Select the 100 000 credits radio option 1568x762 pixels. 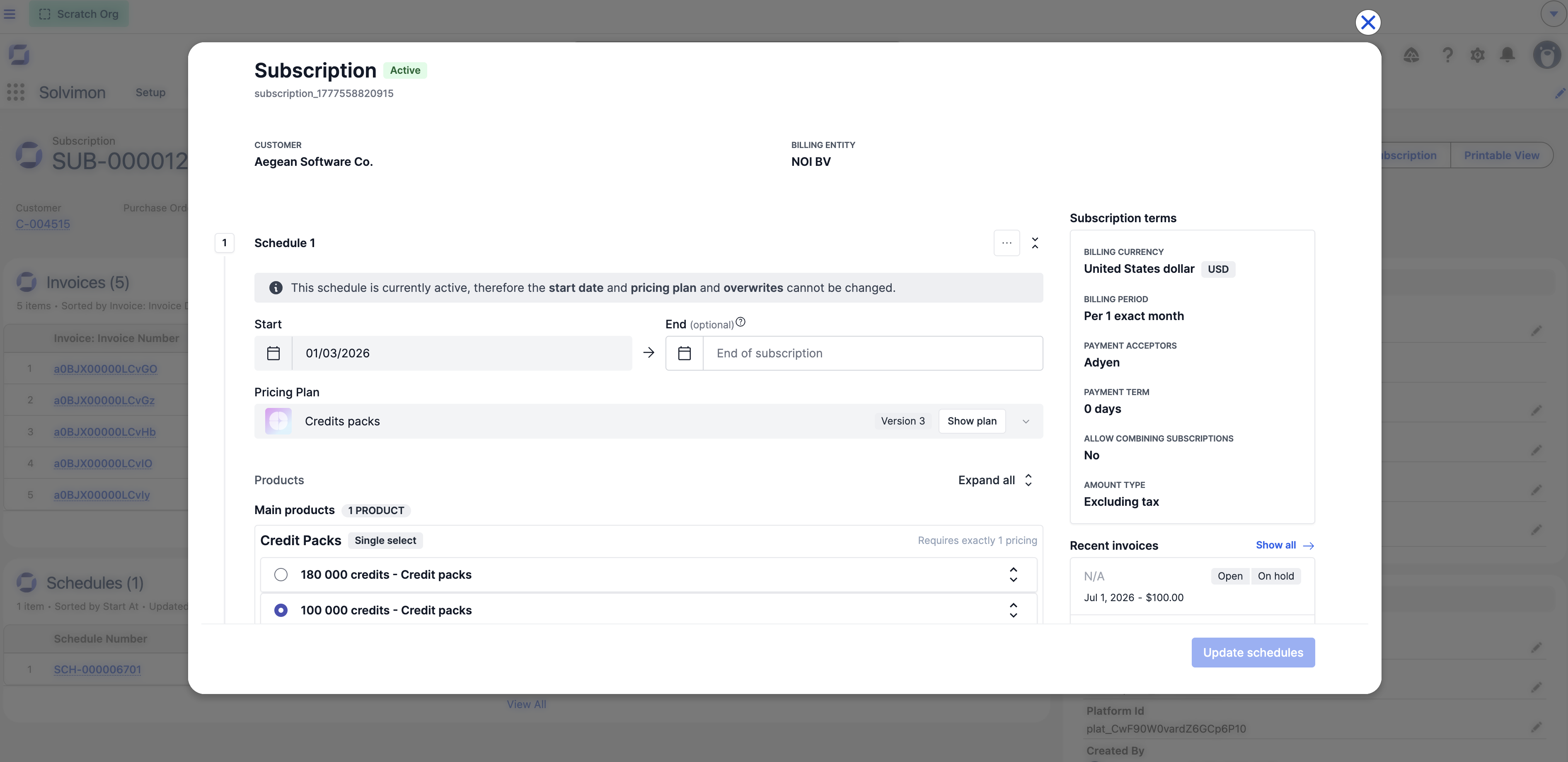coord(281,610)
